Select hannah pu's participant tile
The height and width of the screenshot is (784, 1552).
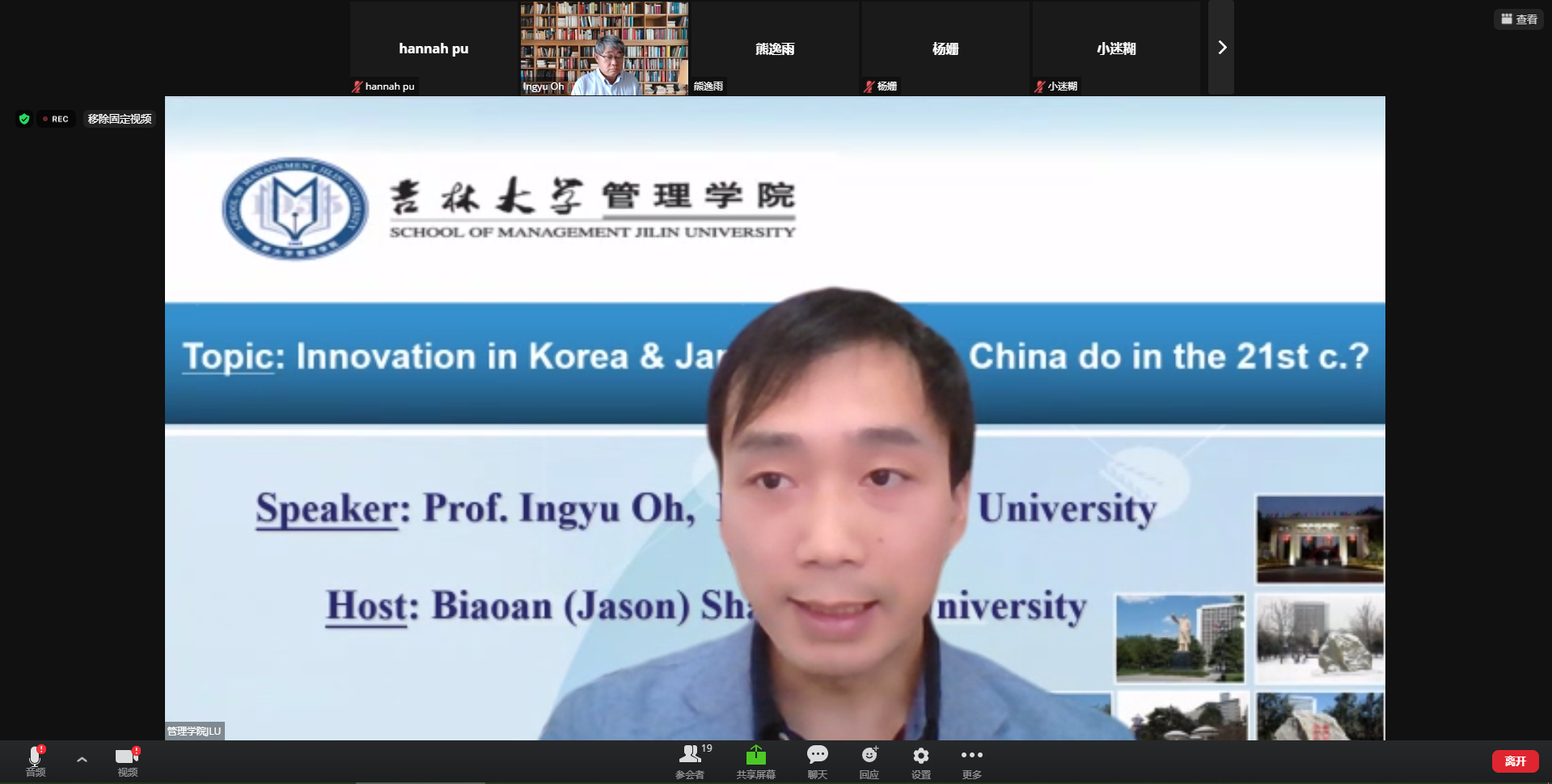tap(433, 48)
